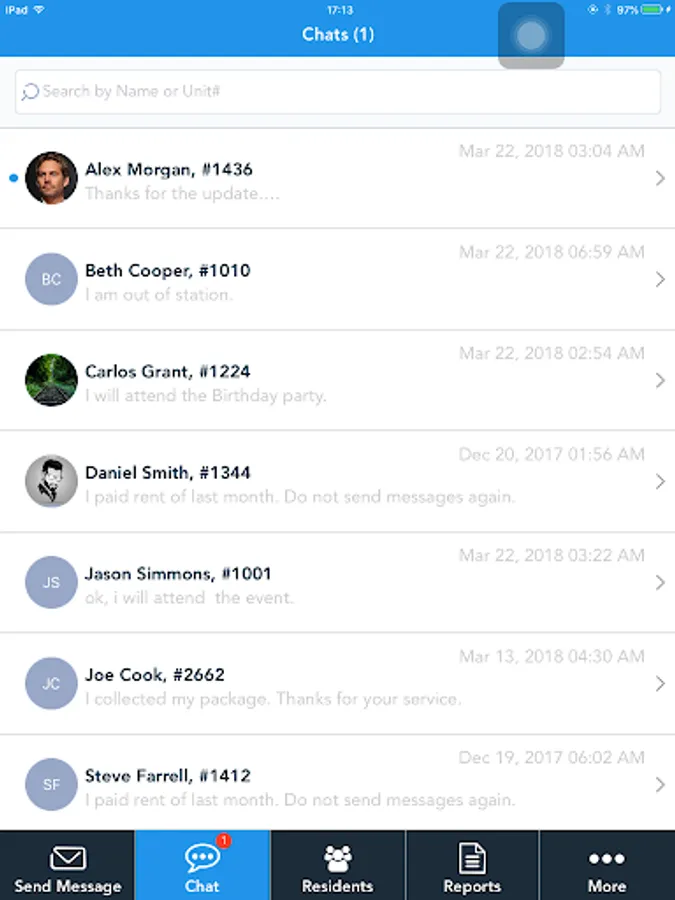
Task: Open Jason Simmons, #1001 conversation
Action: coord(338,583)
